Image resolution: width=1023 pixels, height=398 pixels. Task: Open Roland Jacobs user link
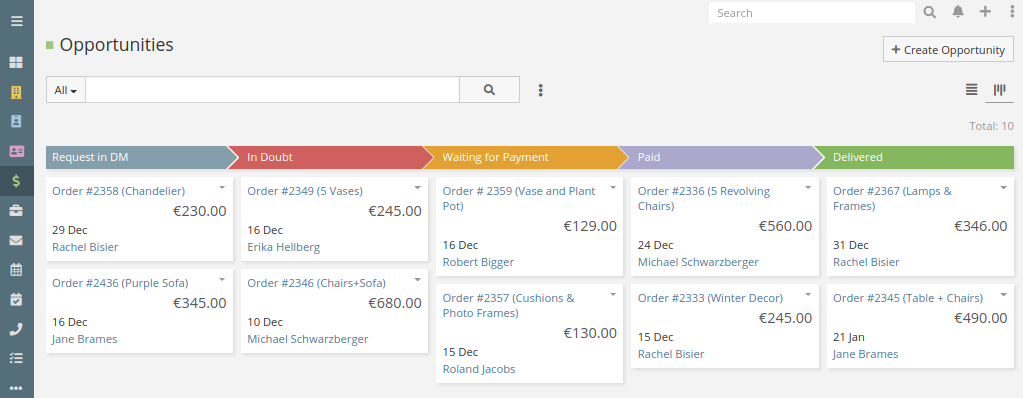(x=478, y=369)
